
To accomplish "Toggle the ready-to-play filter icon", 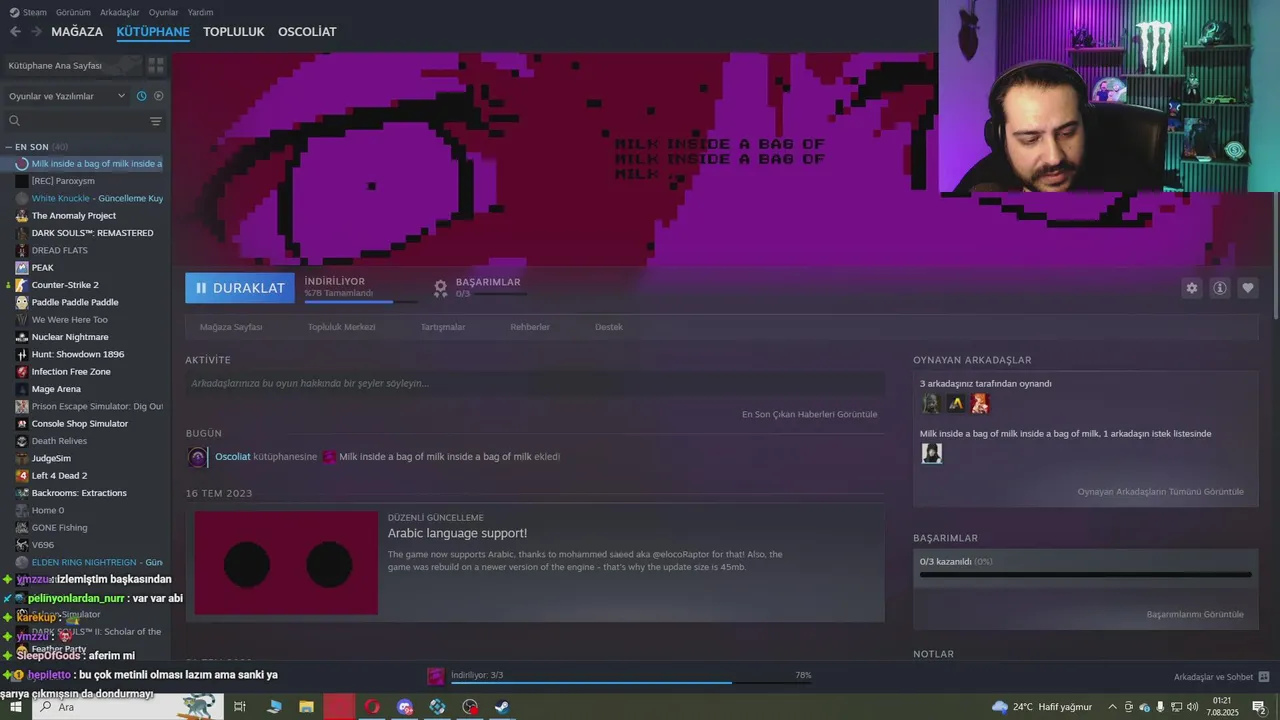I will click(x=158, y=96).
